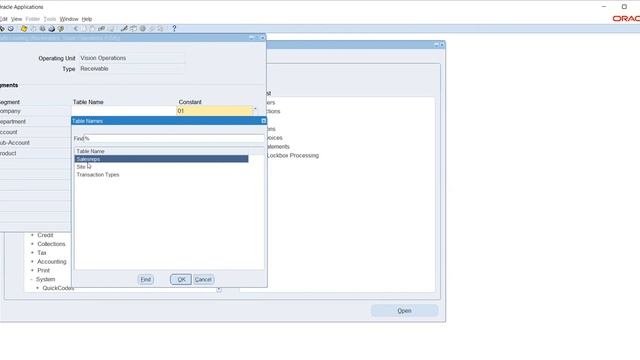Viewport: 640px width, 360px height.
Task: Collapse the System navigator node
Action: coord(31,280)
